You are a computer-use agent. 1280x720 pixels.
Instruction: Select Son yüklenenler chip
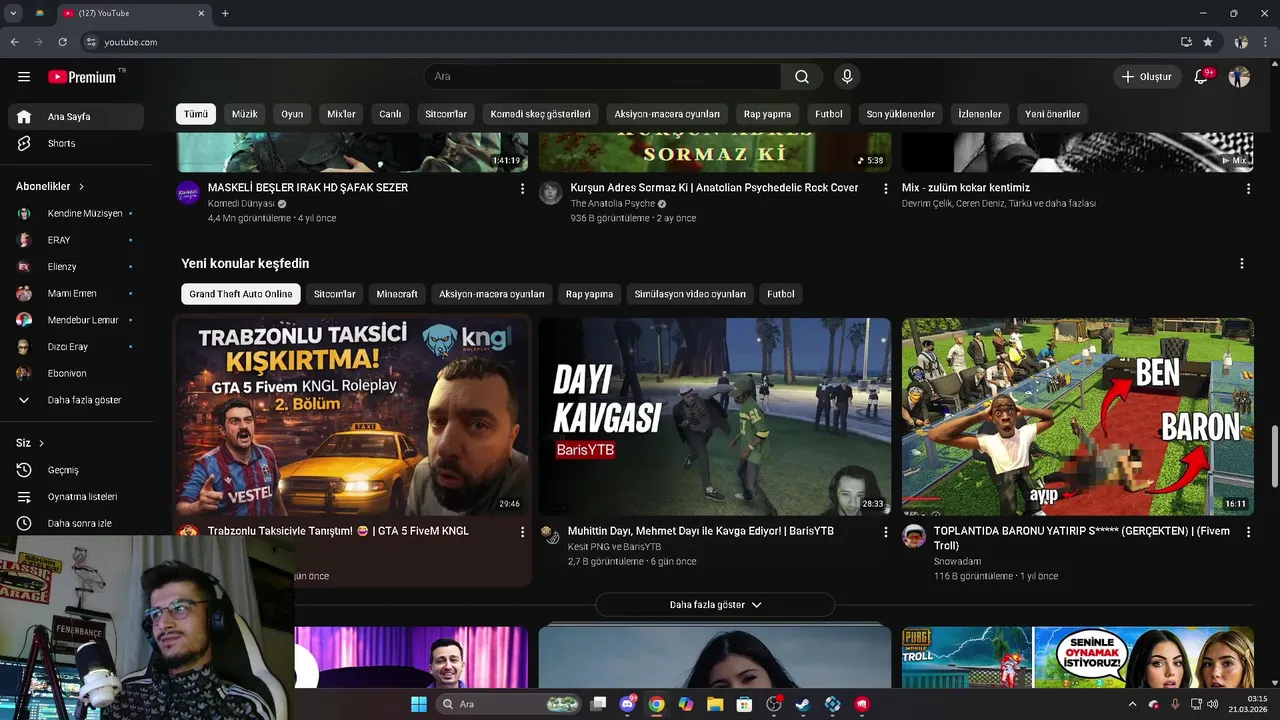[900, 114]
